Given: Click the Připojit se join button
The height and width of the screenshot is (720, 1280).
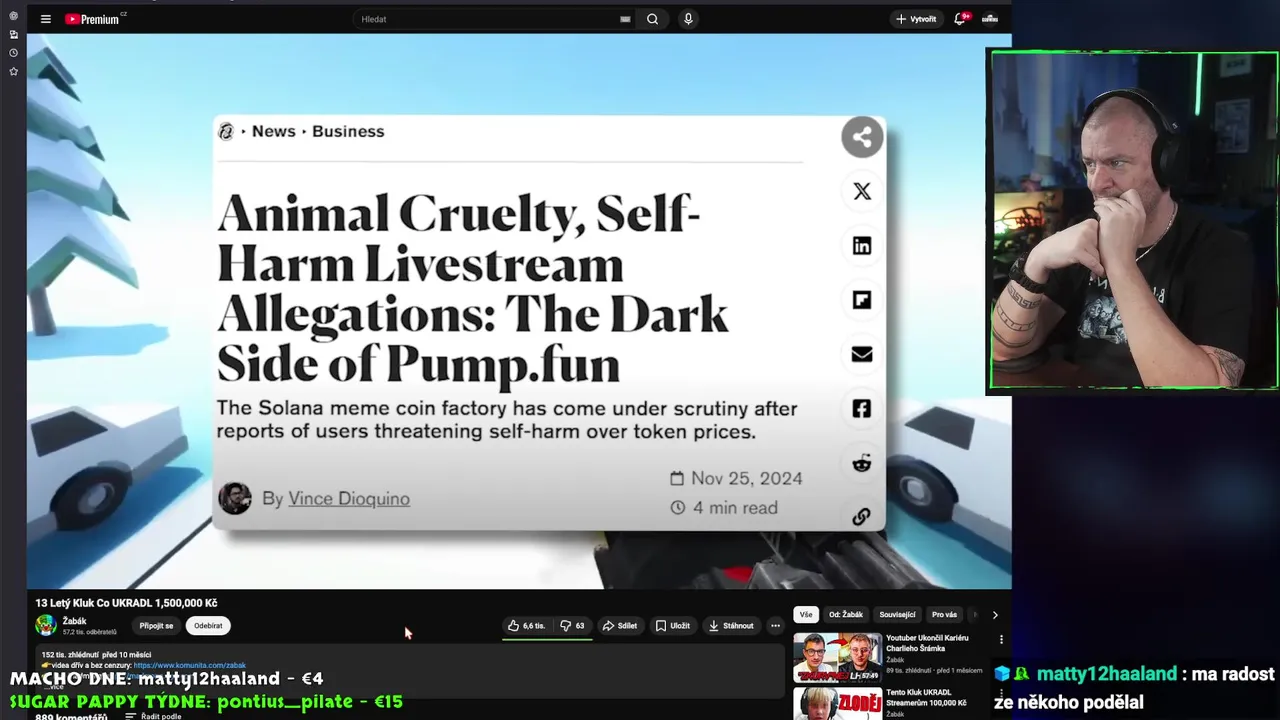Looking at the screenshot, I should coord(156,626).
